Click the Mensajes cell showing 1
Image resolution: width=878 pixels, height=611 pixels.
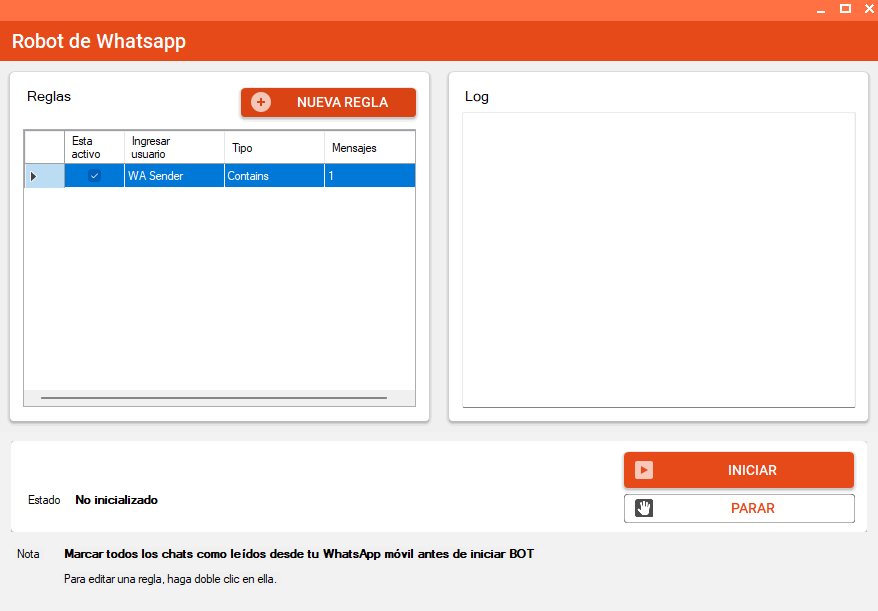coord(368,176)
